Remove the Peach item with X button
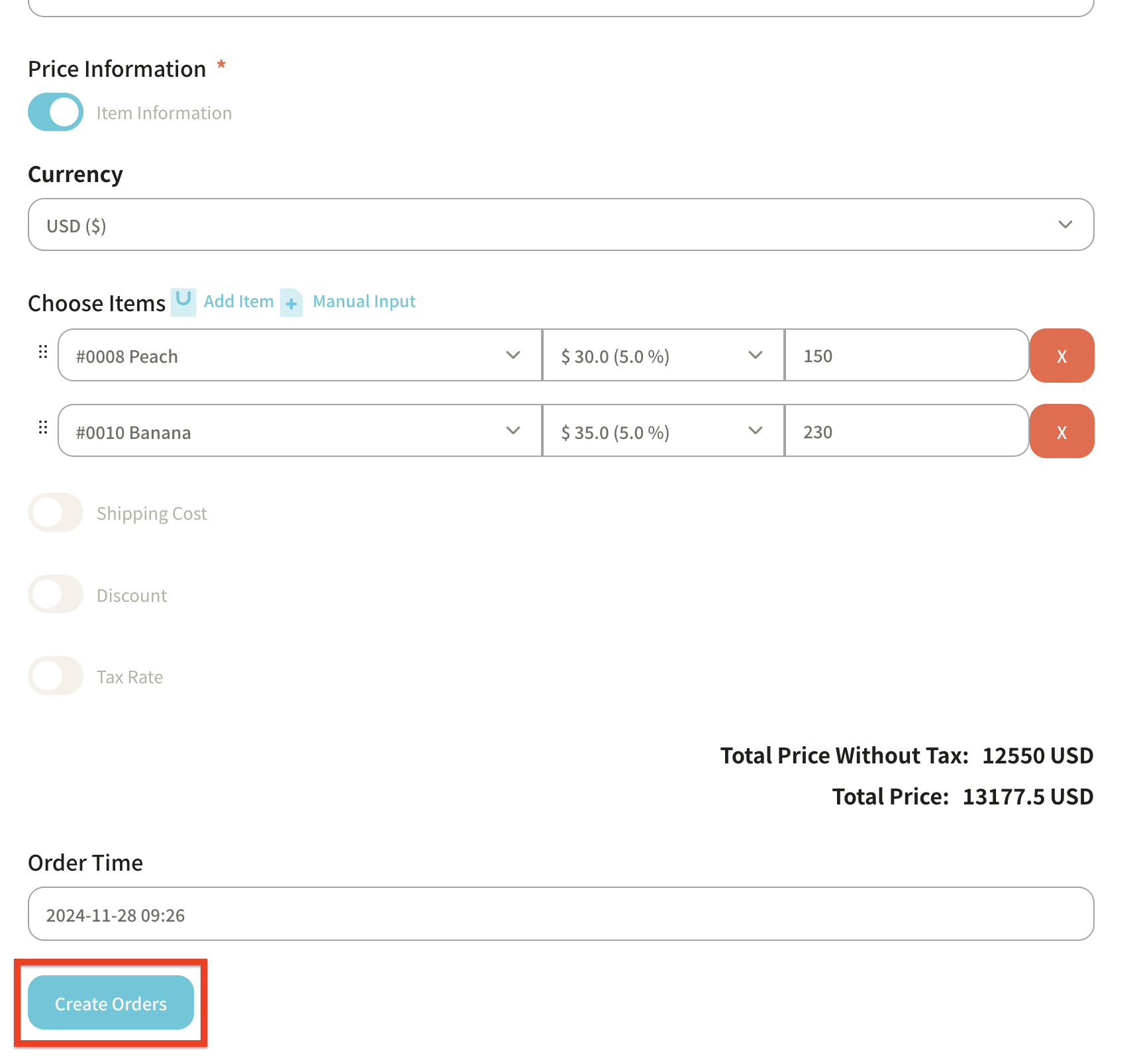Image resolution: width=1133 pixels, height=1064 pixels. 1061,356
